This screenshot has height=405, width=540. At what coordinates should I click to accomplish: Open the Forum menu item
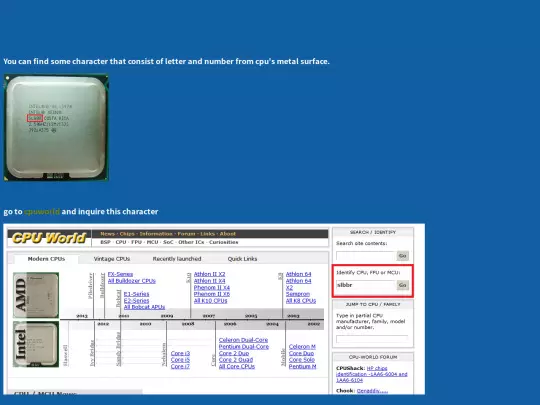pos(186,234)
